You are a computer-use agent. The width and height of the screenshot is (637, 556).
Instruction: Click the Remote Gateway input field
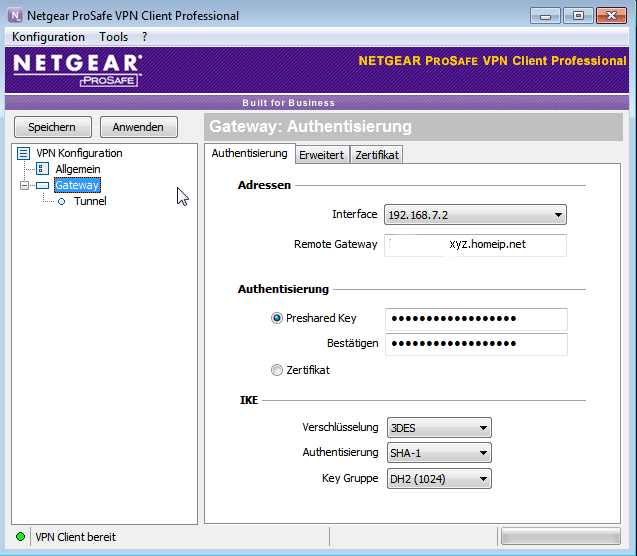coord(475,245)
